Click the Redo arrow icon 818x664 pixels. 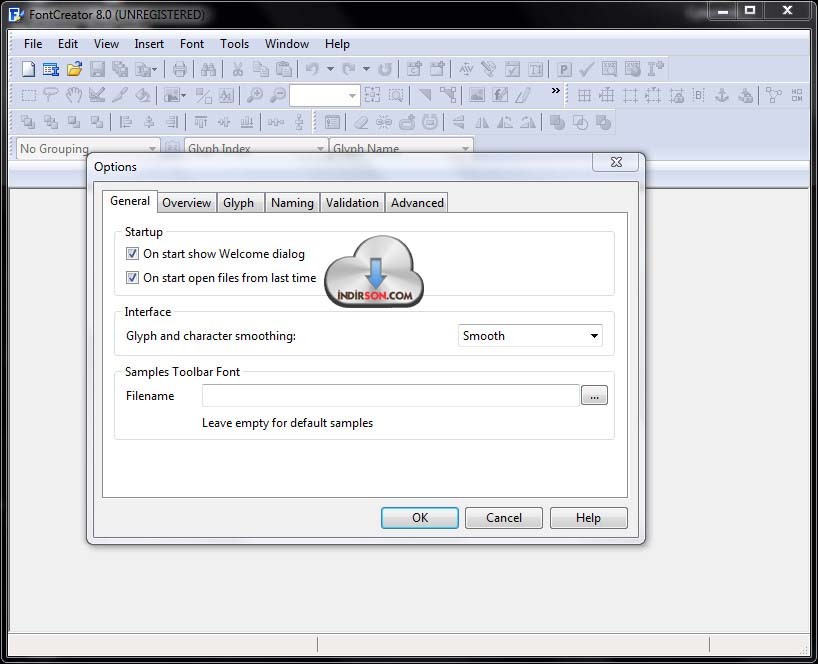click(x=349, y=68)
